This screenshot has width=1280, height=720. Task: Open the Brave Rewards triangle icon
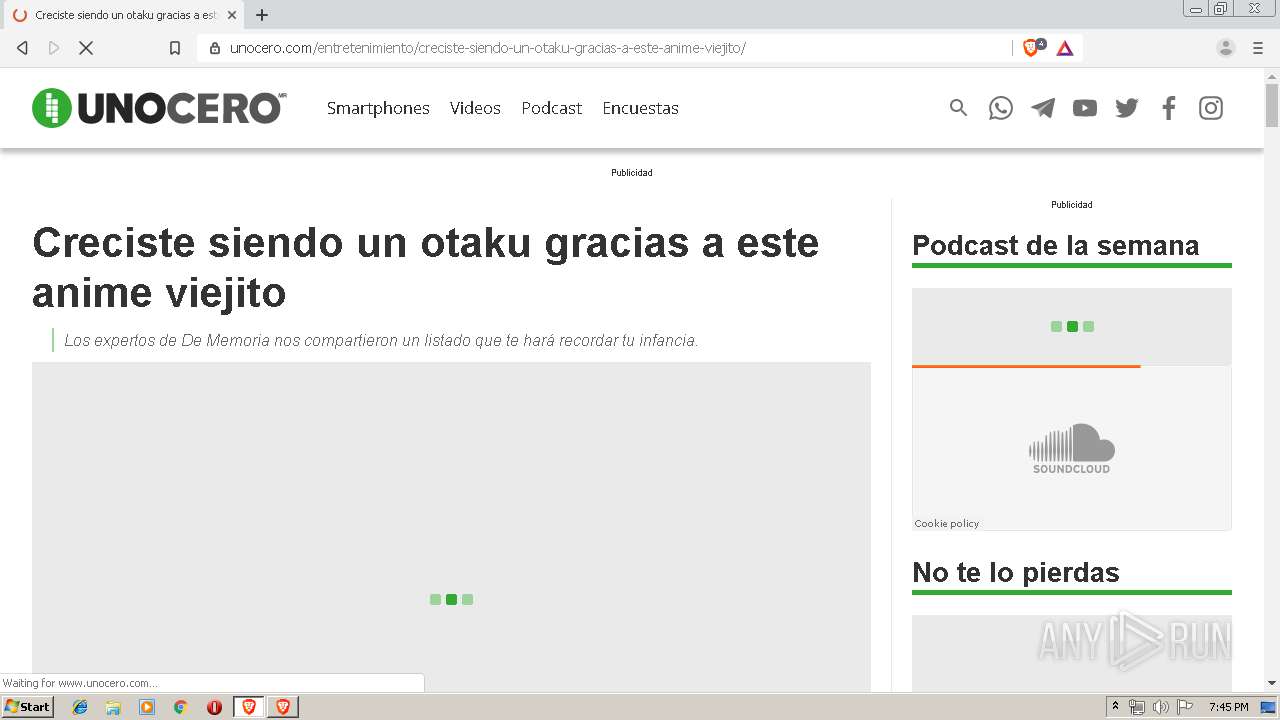pyautogui.click(x=1065, y=48)
